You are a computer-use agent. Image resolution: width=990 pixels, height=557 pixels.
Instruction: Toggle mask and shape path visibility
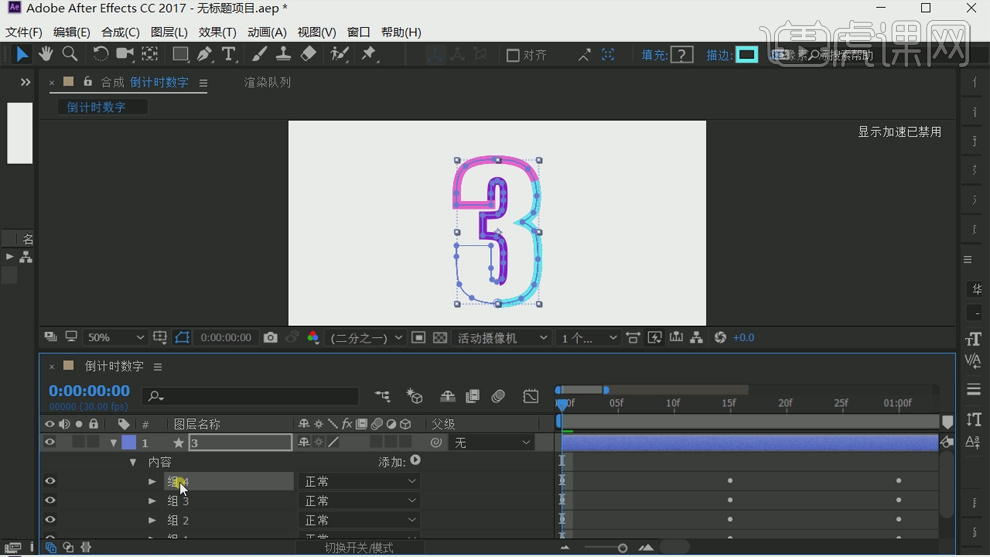point(182,338)
